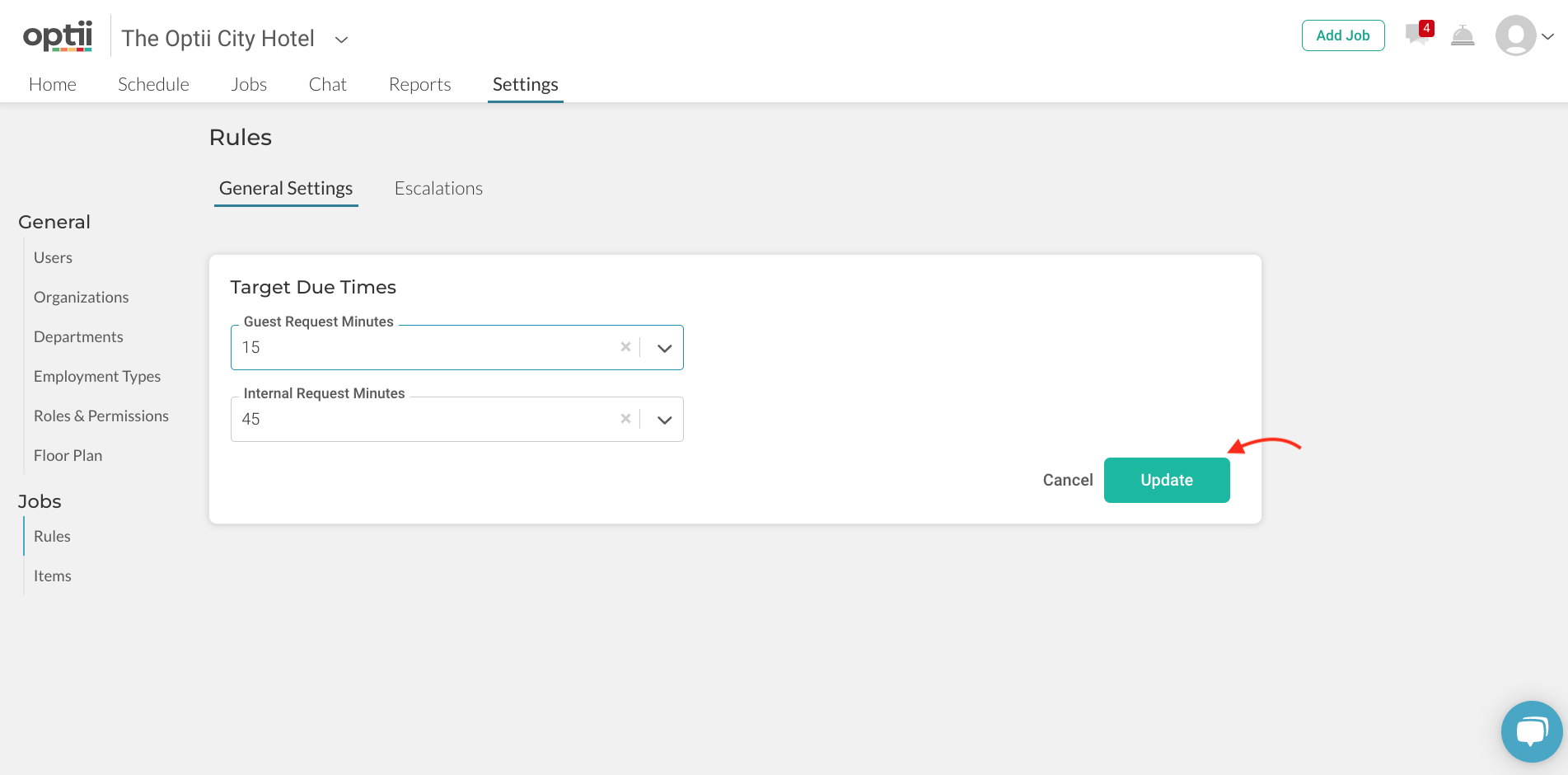Image resolution: width=1568 pixels, height=775 pixels.
Task: Open Roles & Permissions in the sidebar
Action: [x=101, y=416]
